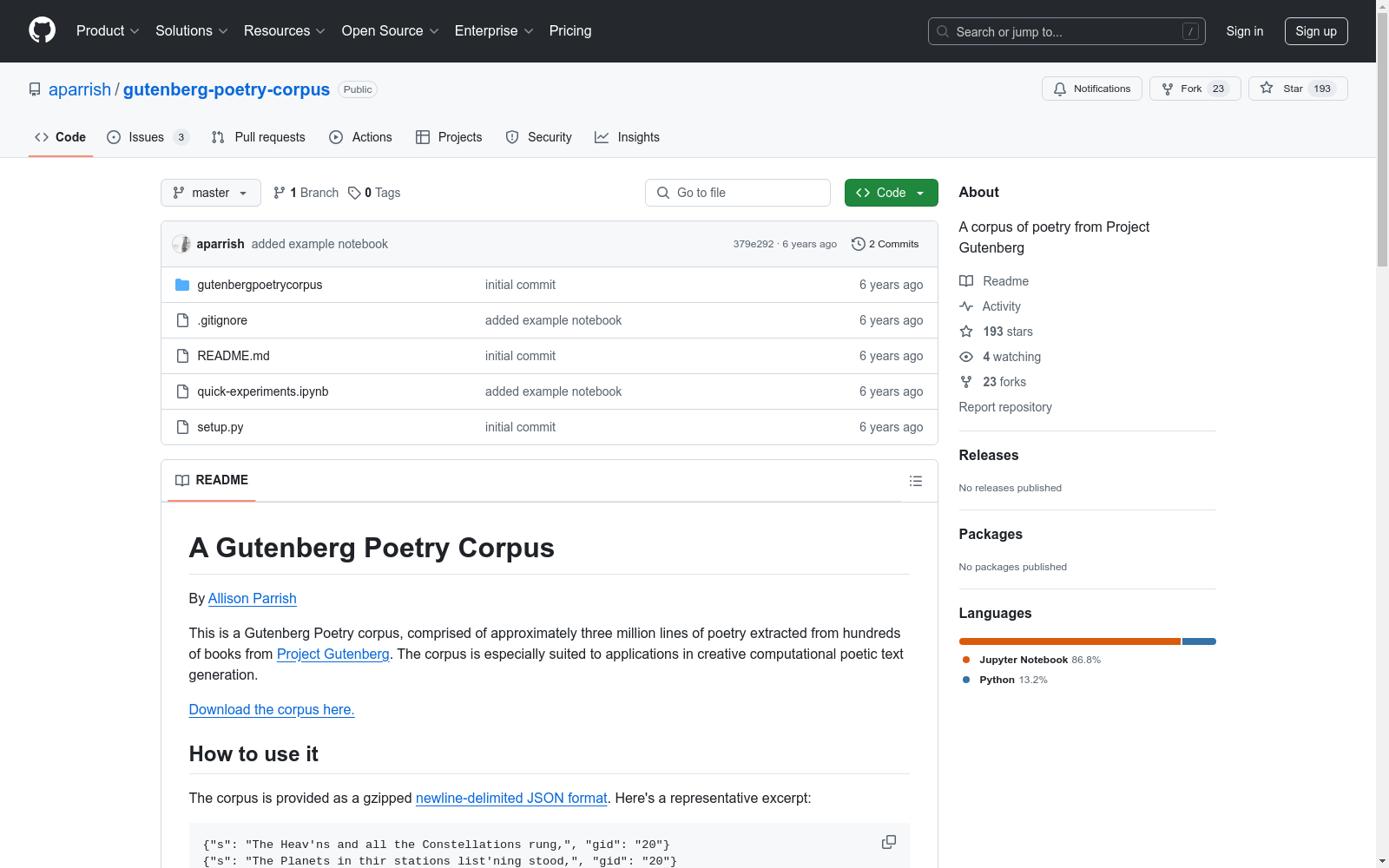Click the Sign up button

pyautogui.click(x=1316, y=31)
